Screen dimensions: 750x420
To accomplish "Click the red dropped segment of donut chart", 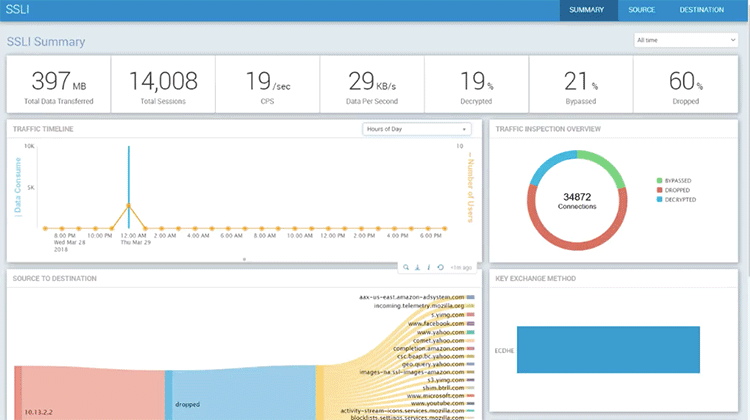I will tap(577, 245).
